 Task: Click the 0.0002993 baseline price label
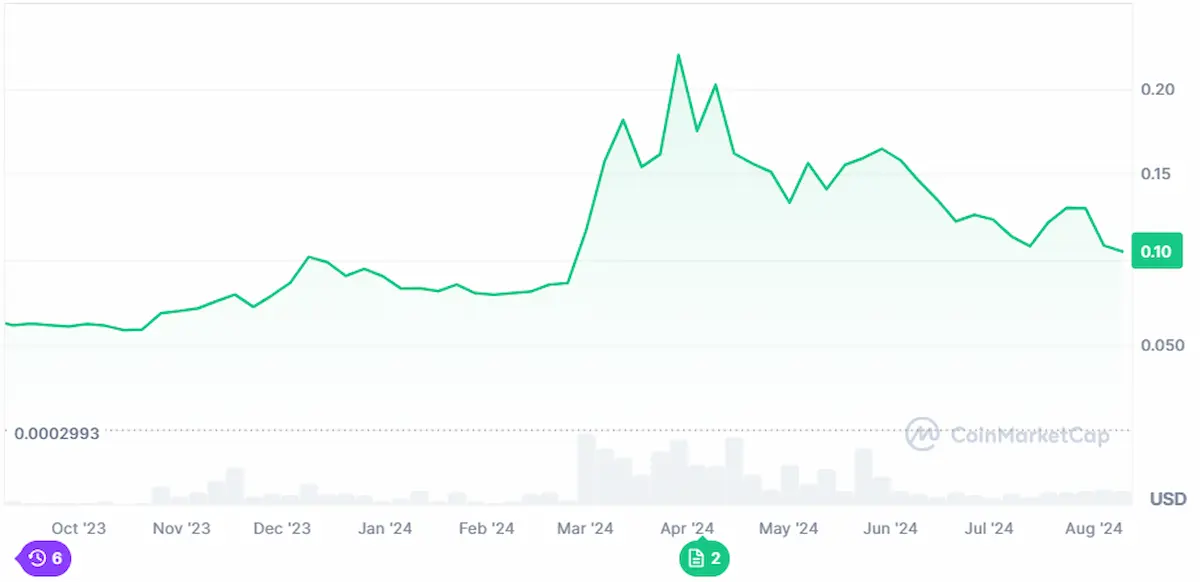pos(55,435)
